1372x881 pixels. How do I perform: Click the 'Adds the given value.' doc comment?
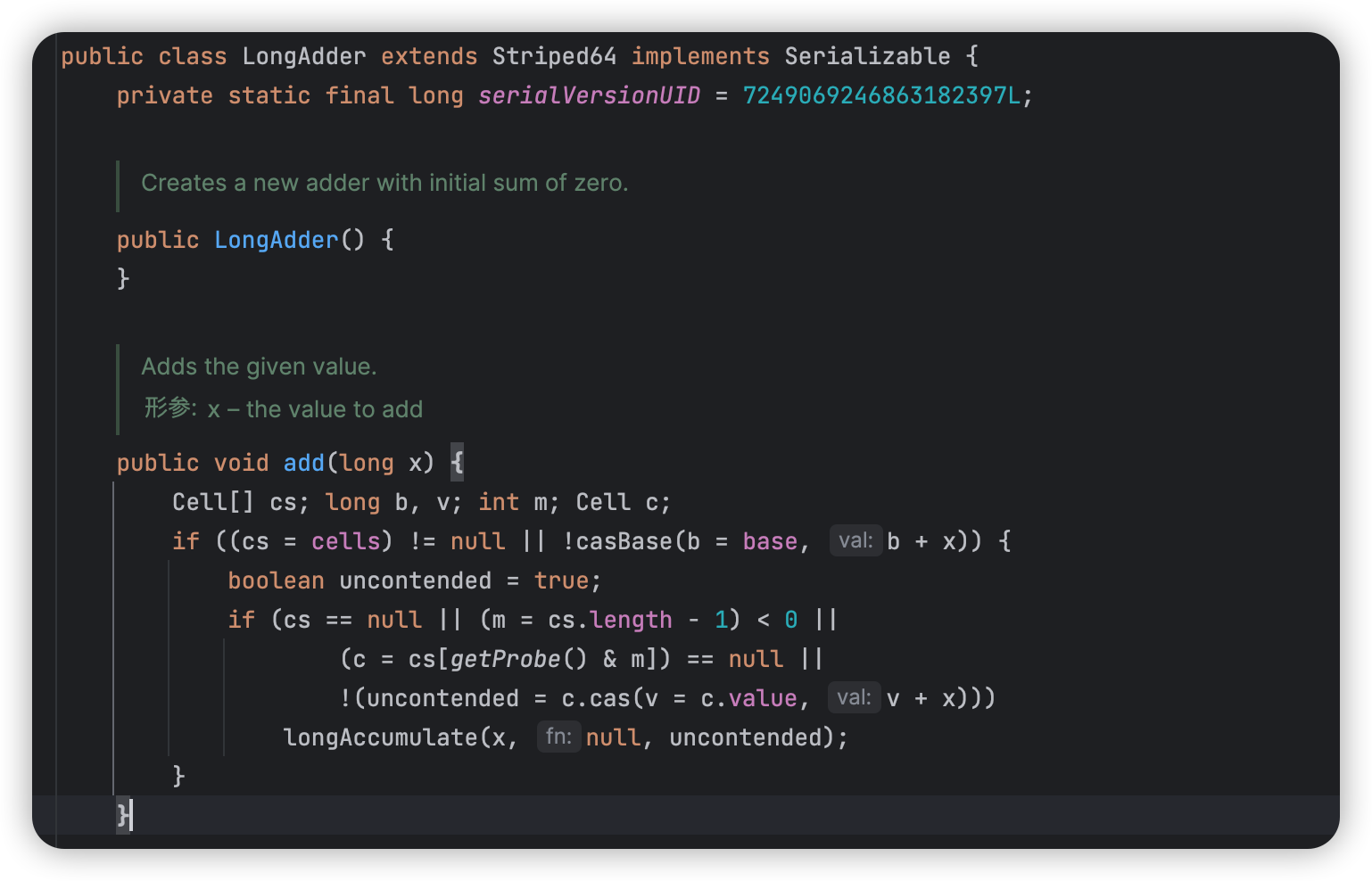259,366
